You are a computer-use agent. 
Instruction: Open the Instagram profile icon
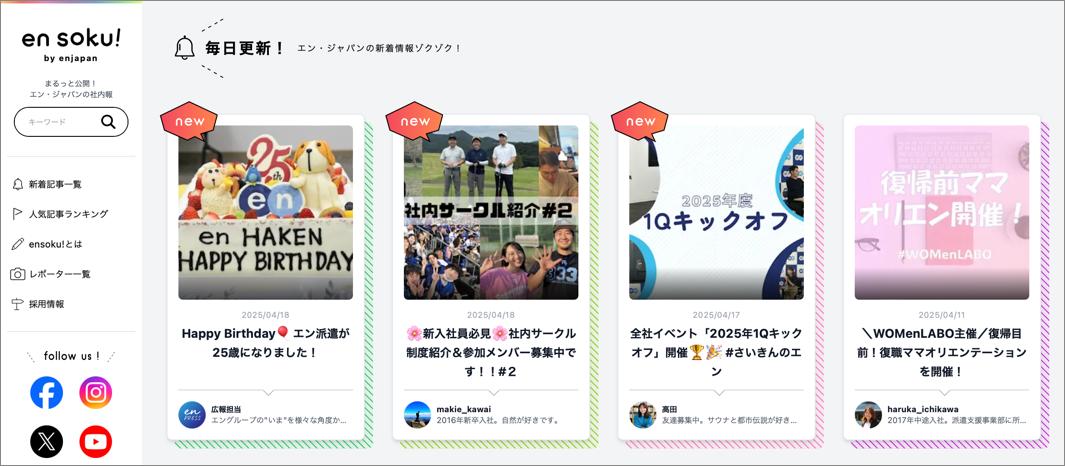96,393
